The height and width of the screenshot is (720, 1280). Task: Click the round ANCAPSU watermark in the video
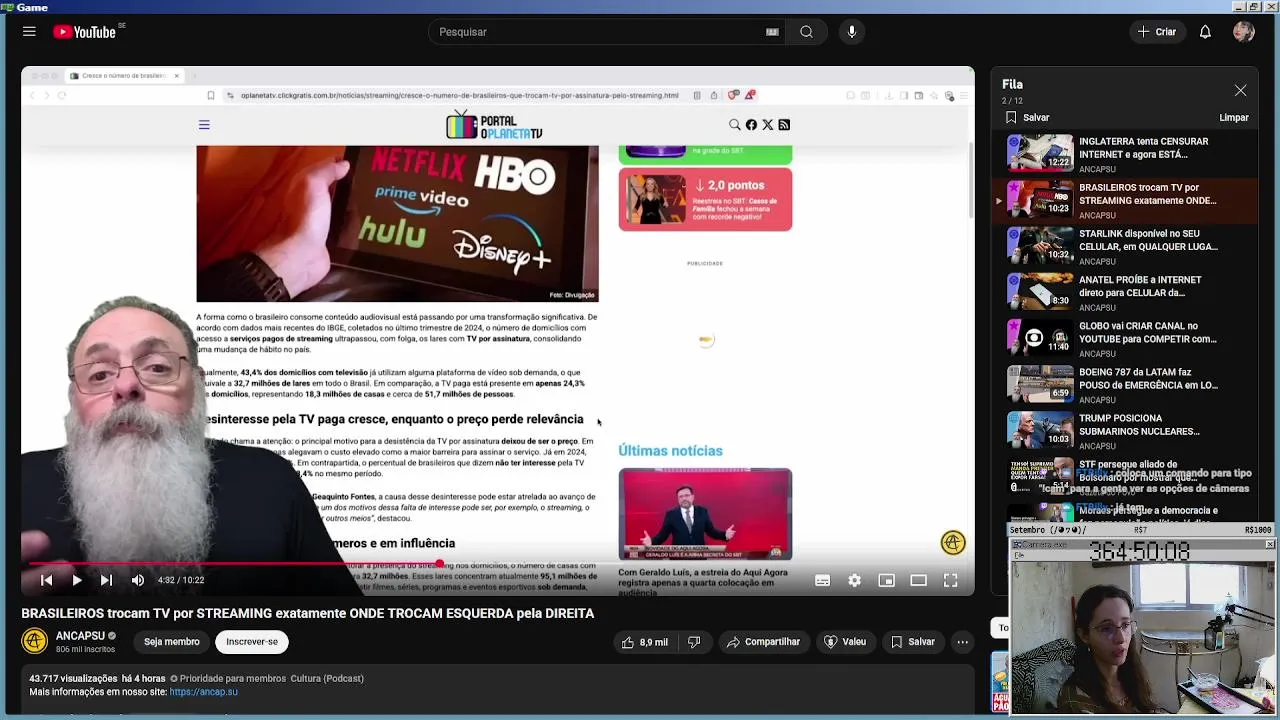(x=953, y=542)
